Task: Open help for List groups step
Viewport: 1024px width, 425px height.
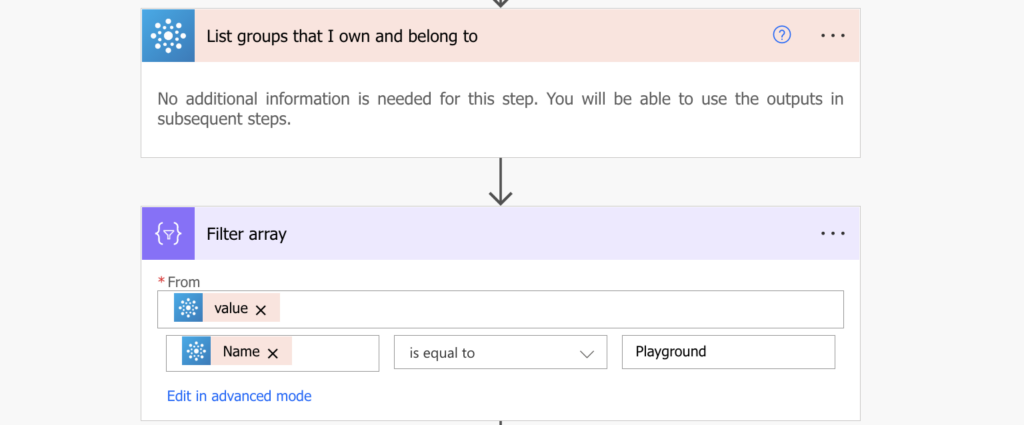Action: coord(782,35)
